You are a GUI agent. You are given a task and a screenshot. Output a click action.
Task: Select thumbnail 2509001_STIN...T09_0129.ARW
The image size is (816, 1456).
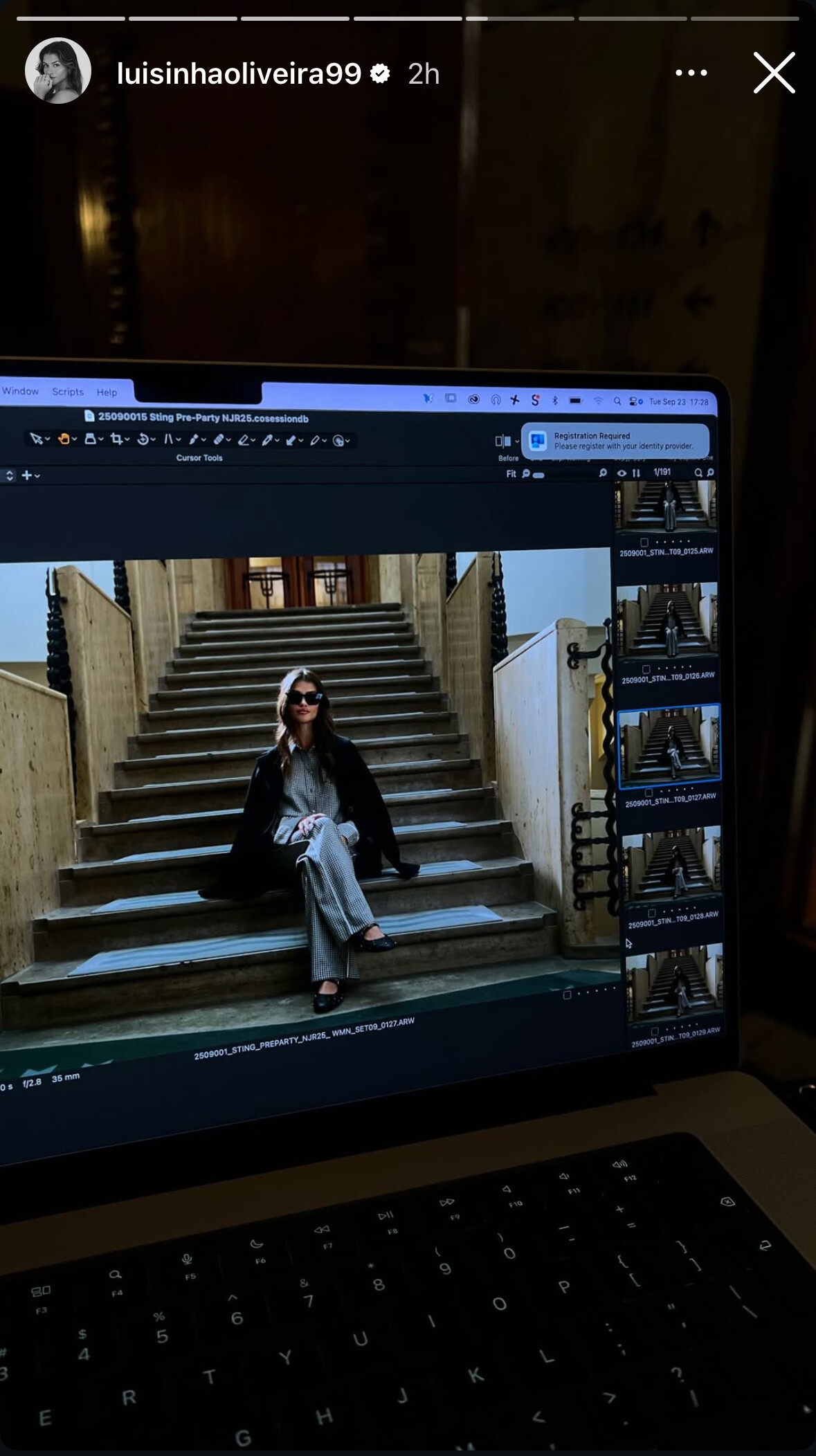point(675,983)
